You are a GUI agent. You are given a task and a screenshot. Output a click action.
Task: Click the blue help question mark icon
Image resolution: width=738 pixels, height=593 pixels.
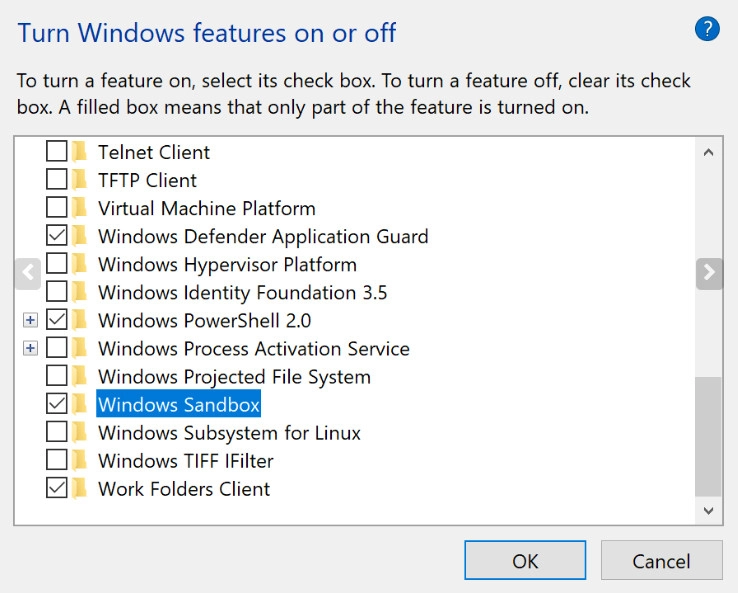pyautogui.click(x=707, y=30)
